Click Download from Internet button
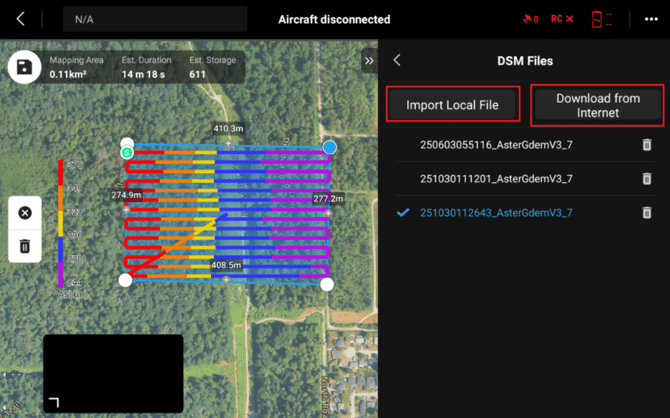The width and height of the screenshot is (670, 418). [598, 105]
